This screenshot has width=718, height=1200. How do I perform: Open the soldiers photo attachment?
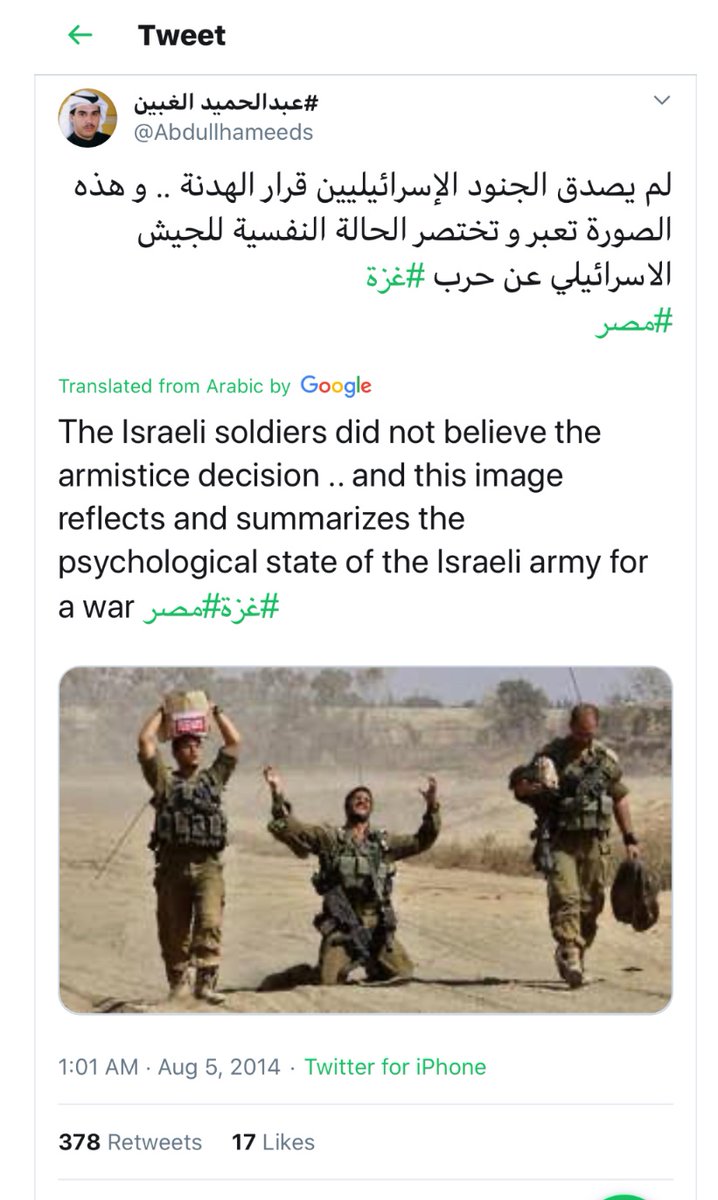[x=365, y=840]
